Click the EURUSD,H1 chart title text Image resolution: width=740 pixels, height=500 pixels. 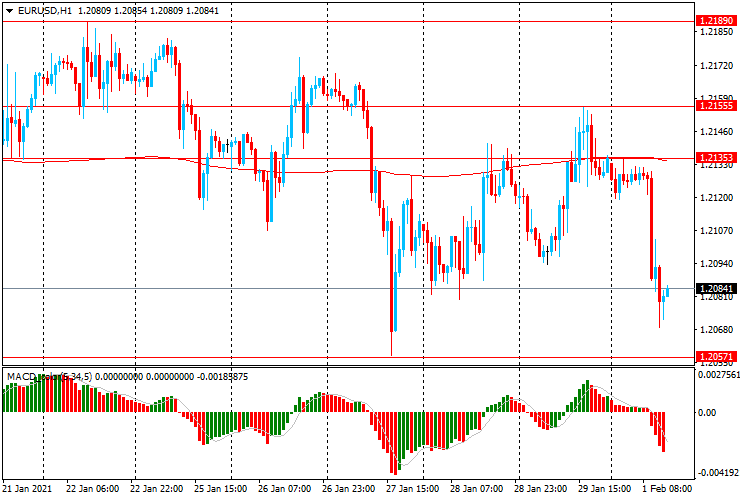click(x=45, y=10)
